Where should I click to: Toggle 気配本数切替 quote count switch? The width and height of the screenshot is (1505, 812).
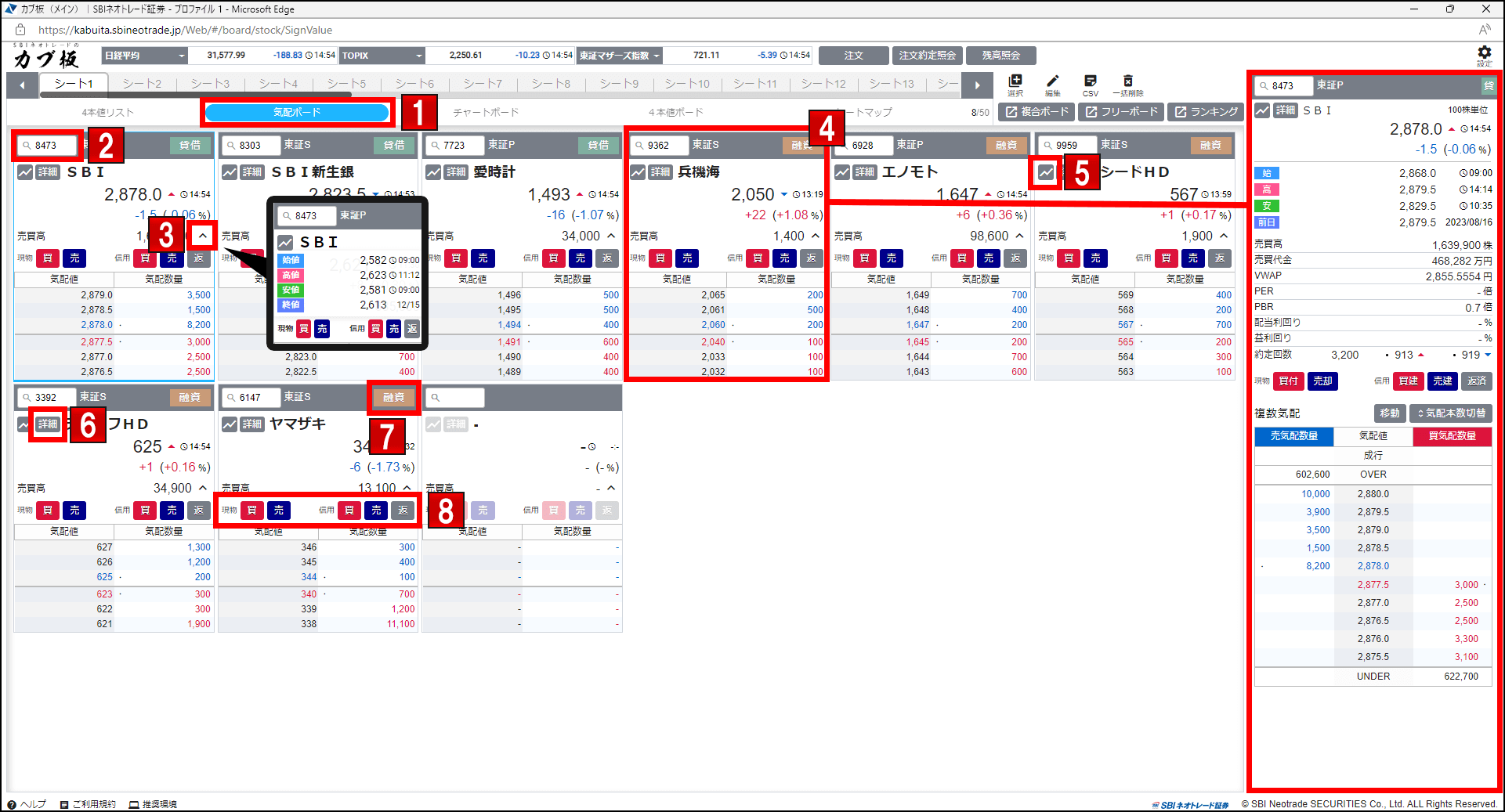pyautogui.click(x=1451, y=413)
